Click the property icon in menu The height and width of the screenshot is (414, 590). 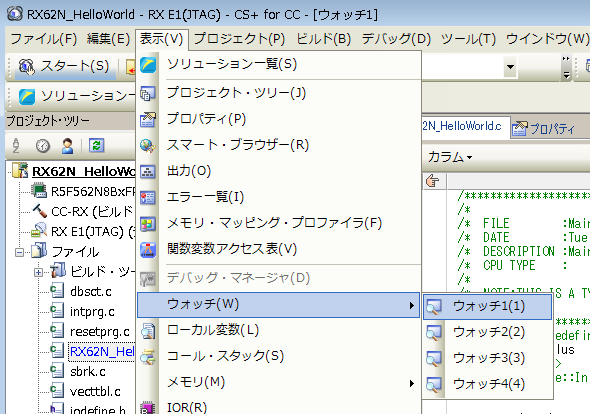(148, 120)
